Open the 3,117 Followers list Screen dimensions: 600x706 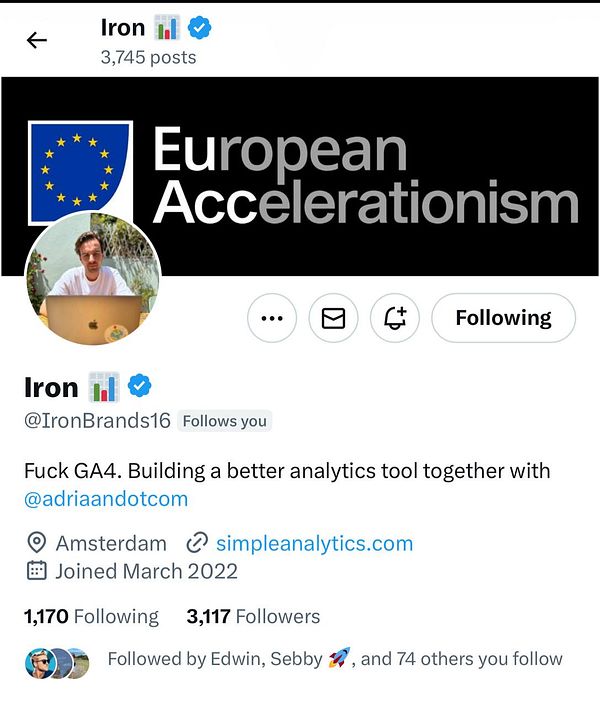point(253,616)
